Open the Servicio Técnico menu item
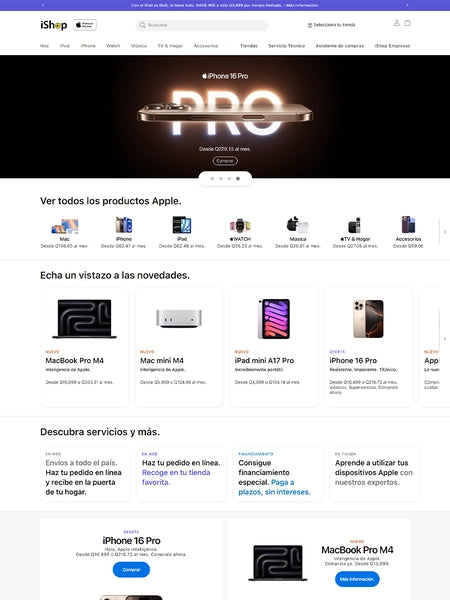 tap(287, 46)
